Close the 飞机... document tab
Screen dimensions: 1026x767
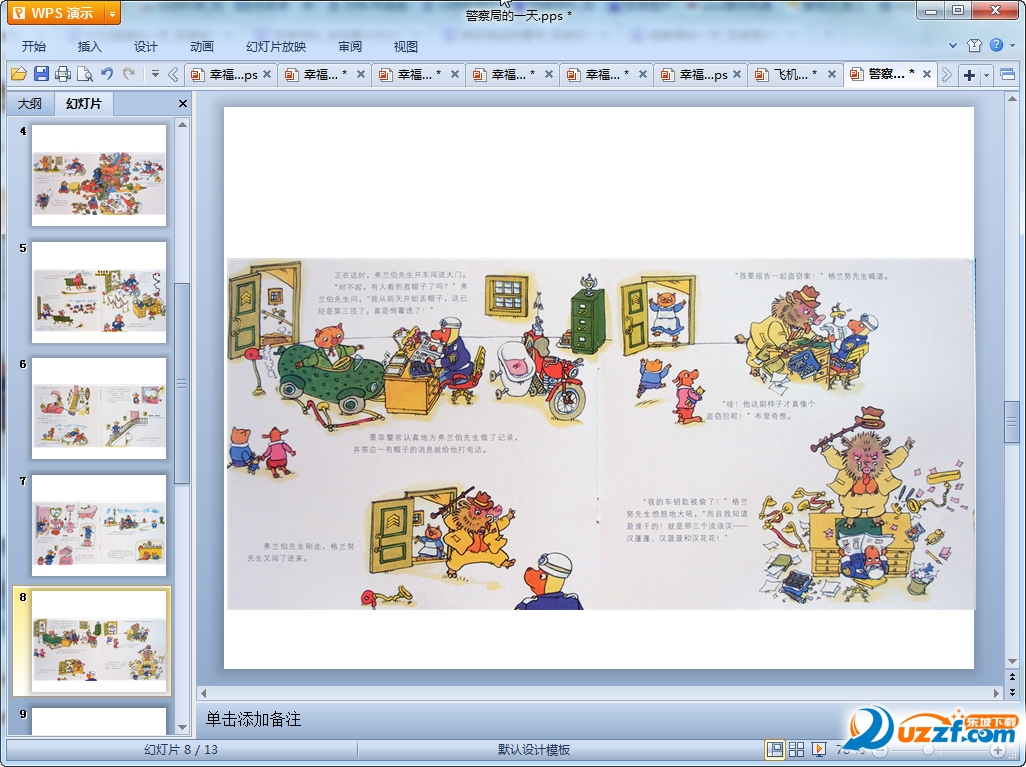click(832, 75)
